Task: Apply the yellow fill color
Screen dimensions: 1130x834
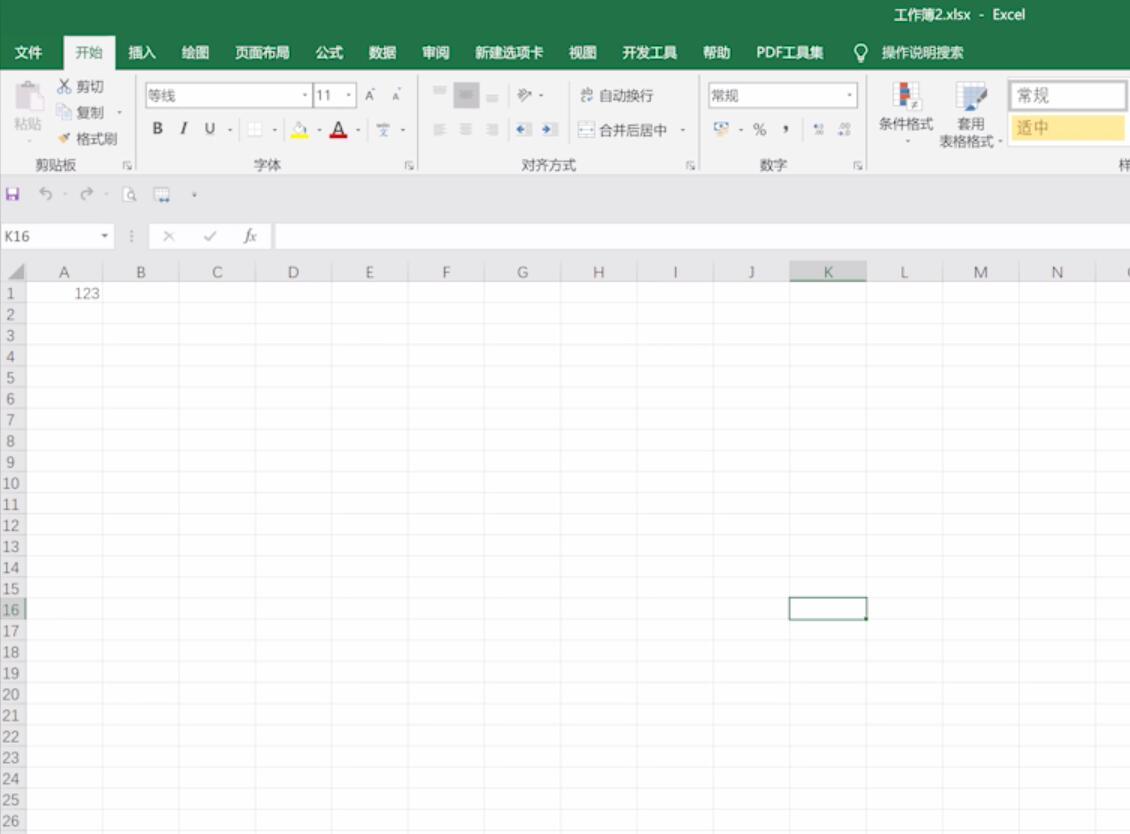Action: coord(300,130)
